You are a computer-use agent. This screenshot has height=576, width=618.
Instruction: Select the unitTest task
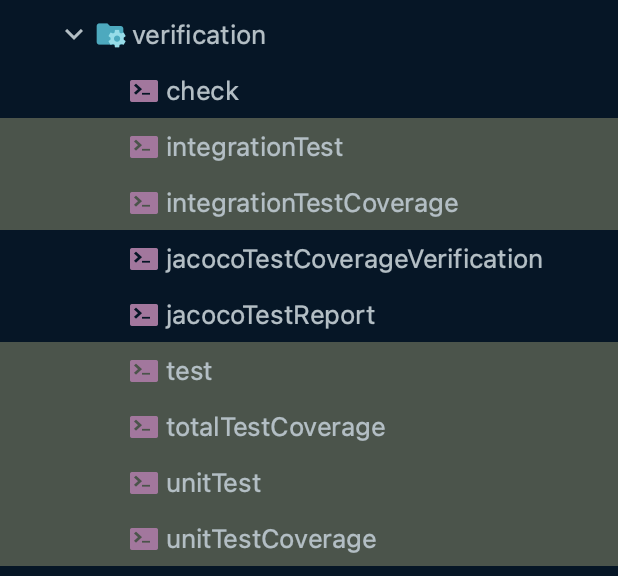(x=213, y=483)
